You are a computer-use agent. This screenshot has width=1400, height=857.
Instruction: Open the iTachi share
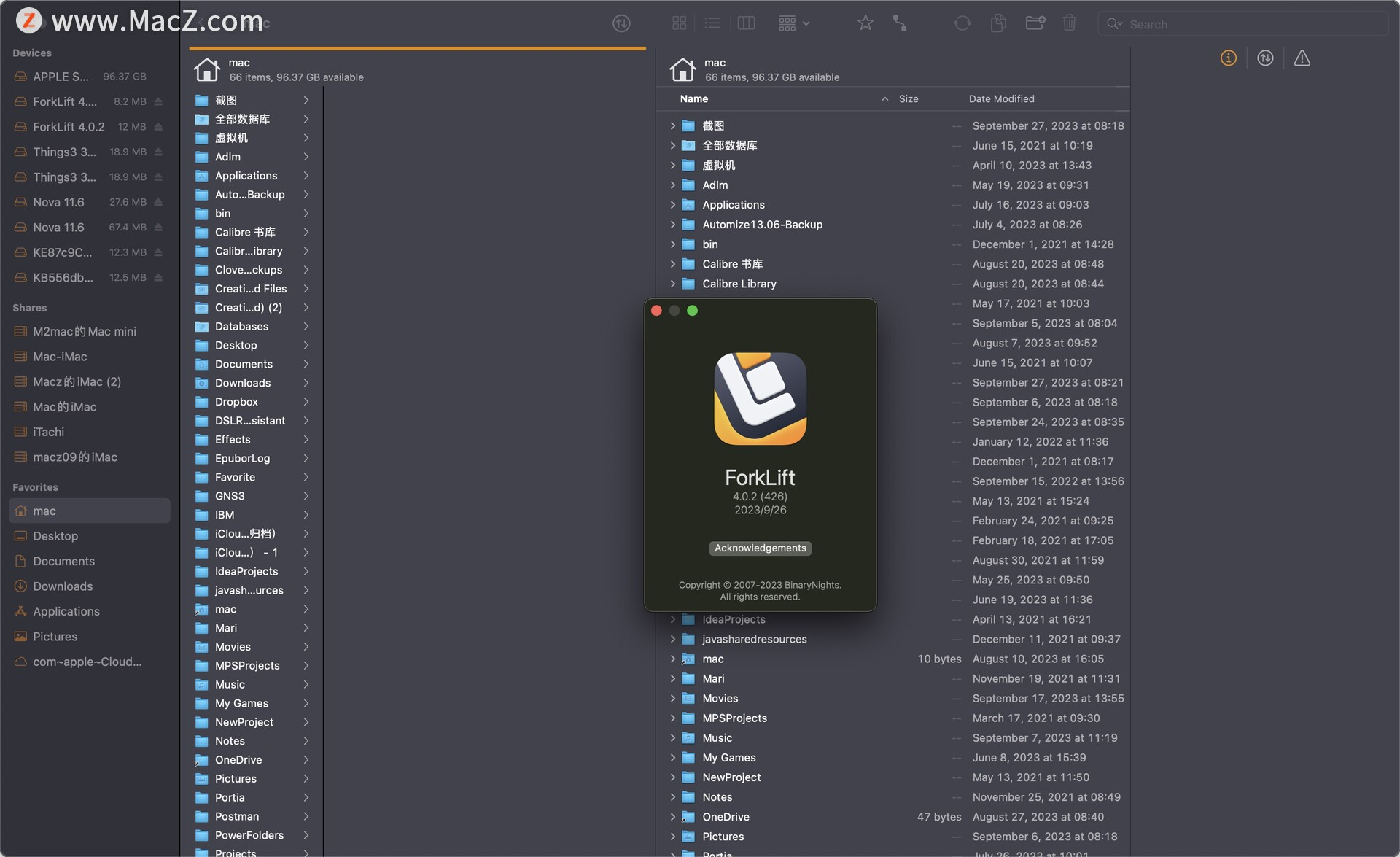coord(89,433)
